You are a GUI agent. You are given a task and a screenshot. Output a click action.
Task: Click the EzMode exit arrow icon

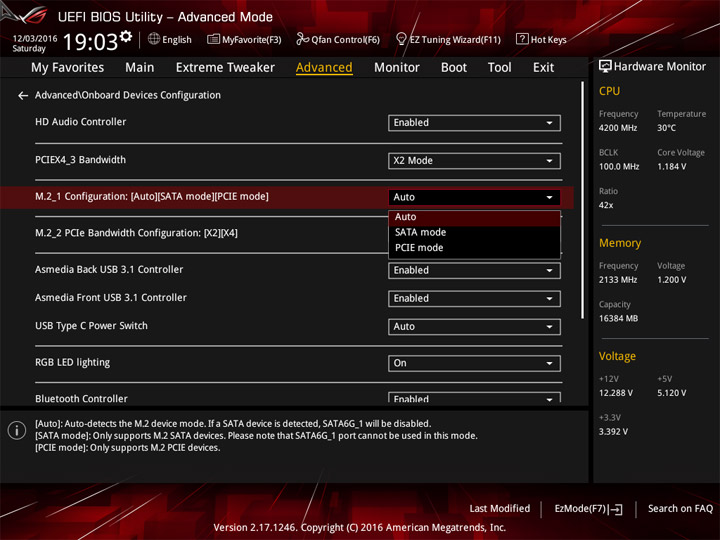pyautogui.click(x=616, y=509)
